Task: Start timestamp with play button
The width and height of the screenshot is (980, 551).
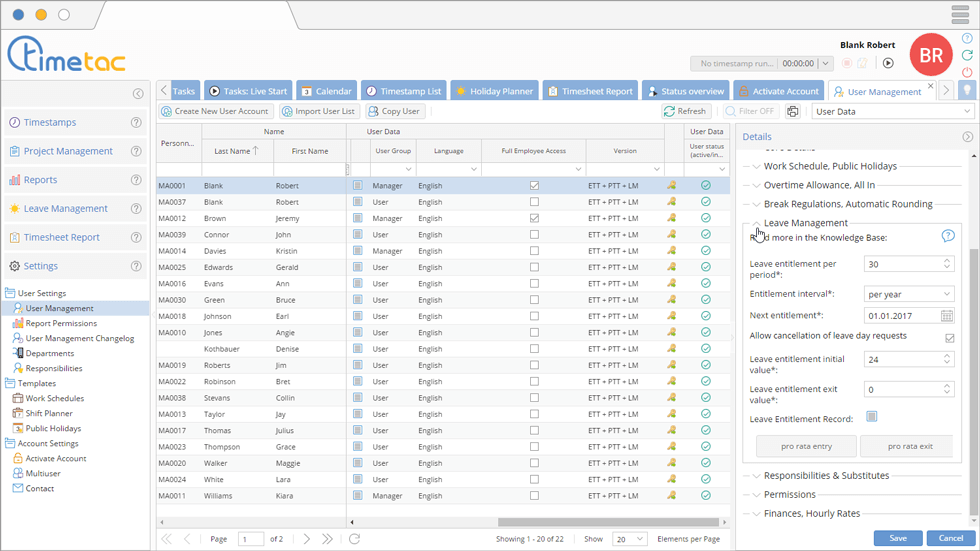Action: click(x=888, y=63)
